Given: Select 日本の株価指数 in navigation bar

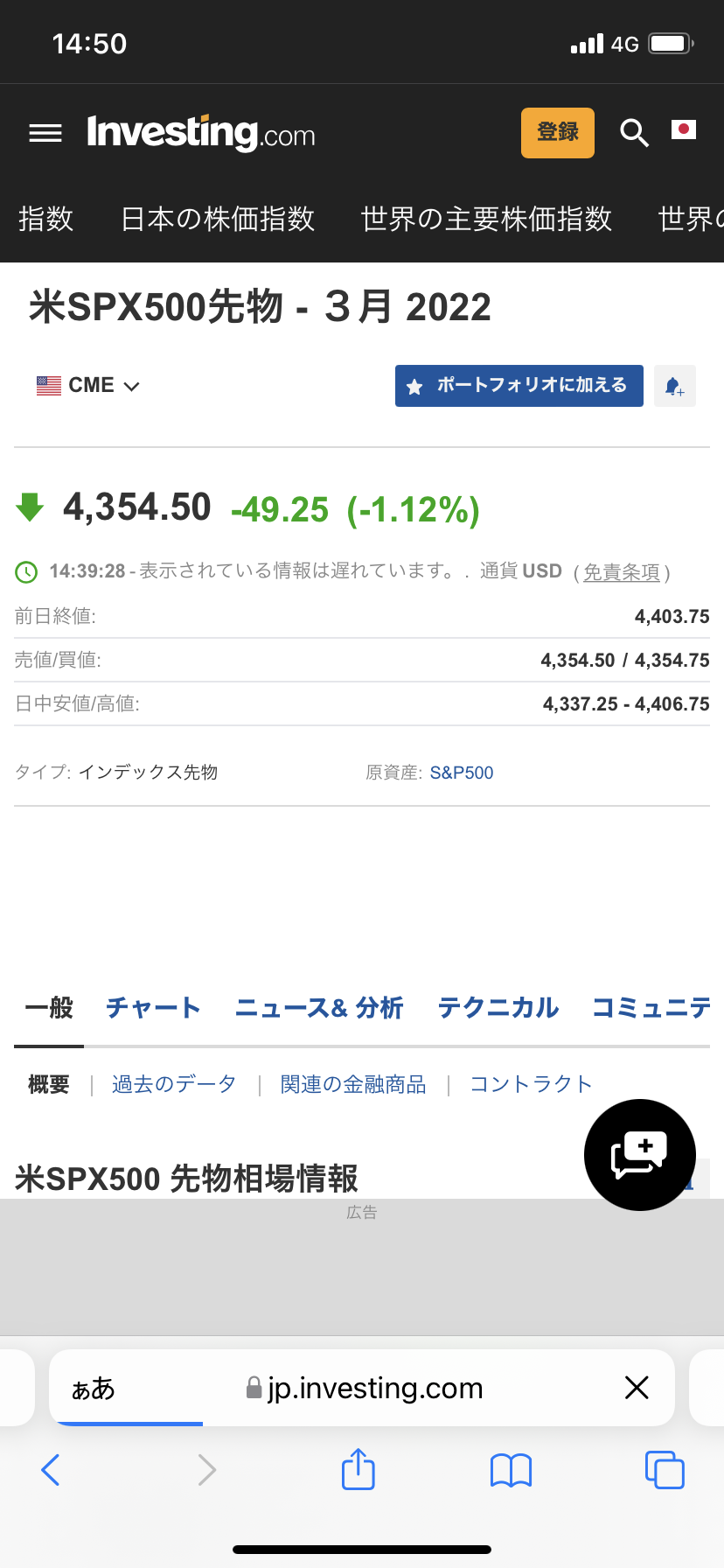Looking at the screenshot, I should pos(217,219).
